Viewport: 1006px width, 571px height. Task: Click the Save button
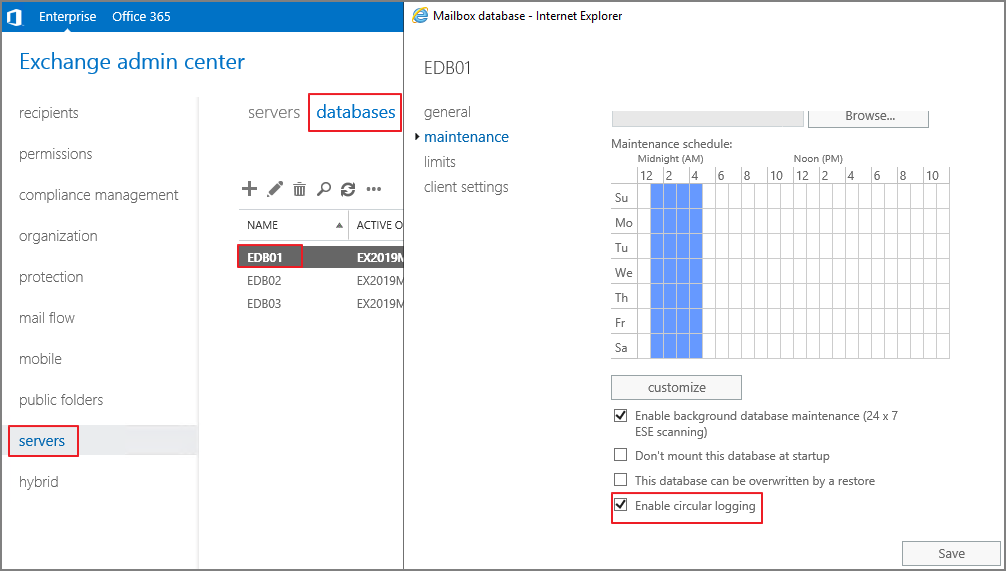(x=951, y=553)
